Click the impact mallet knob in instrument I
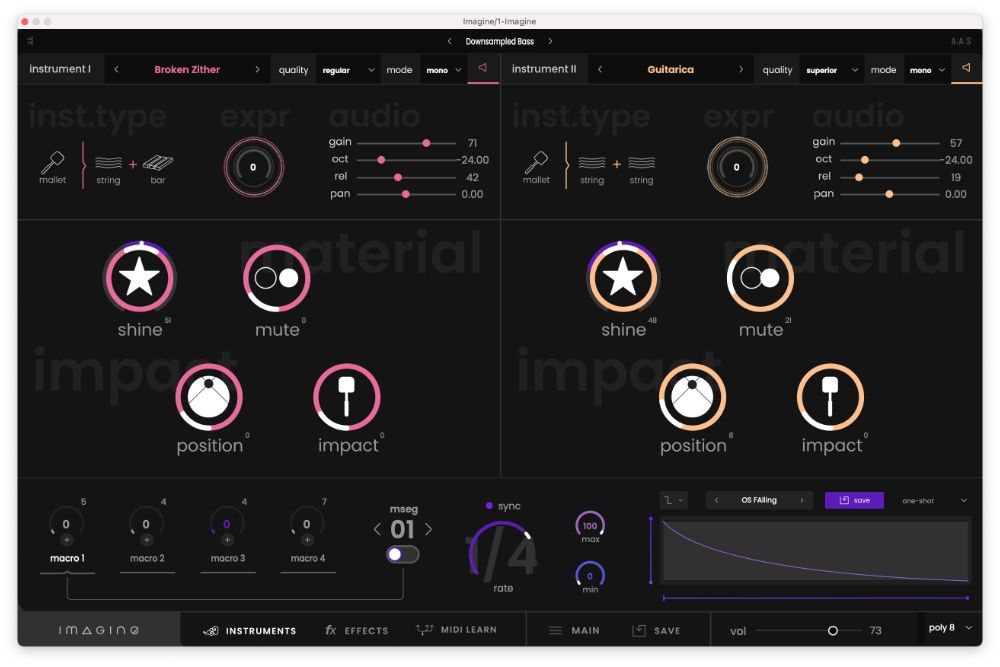 346,397
